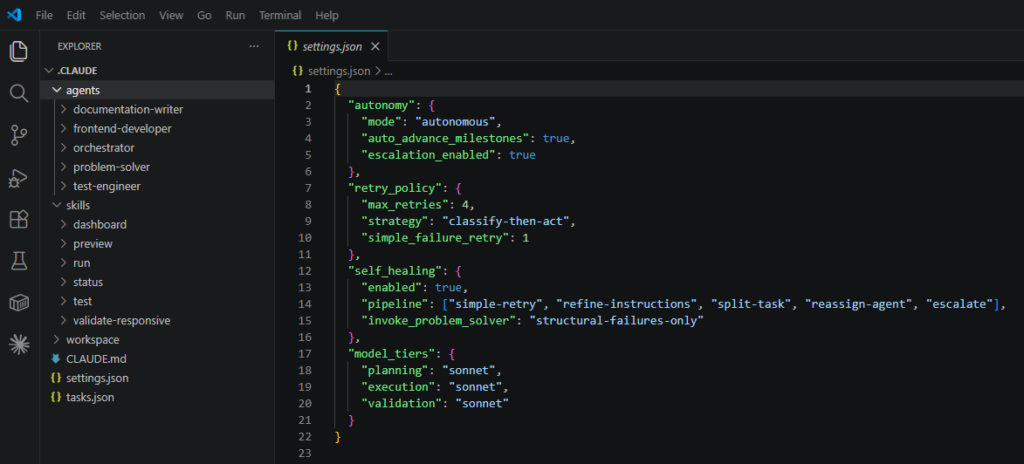
Task: Expand the test-engineer folder
Action: (x=63, y=186)
